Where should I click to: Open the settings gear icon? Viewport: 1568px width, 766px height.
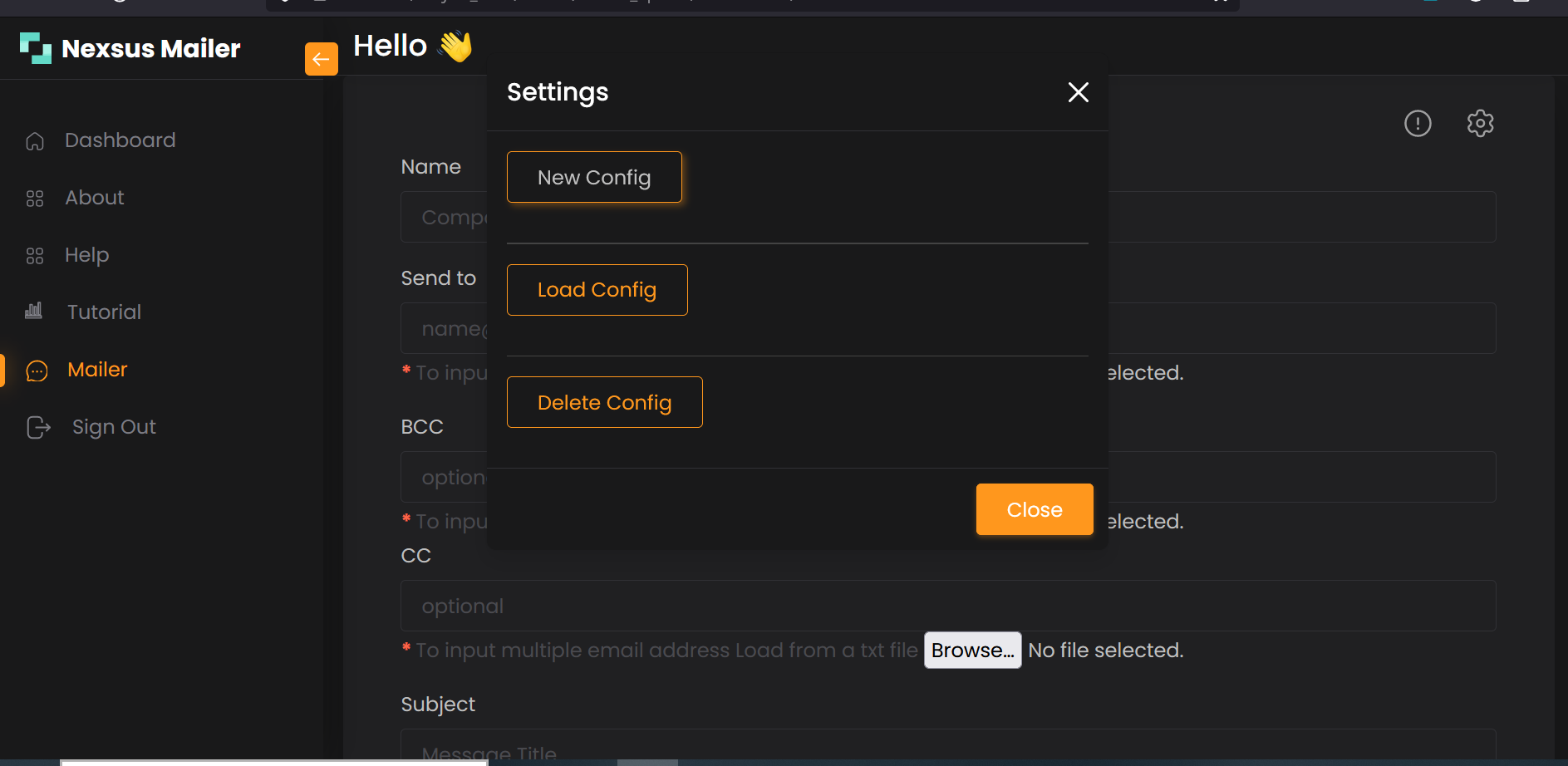pos(1480,123)
